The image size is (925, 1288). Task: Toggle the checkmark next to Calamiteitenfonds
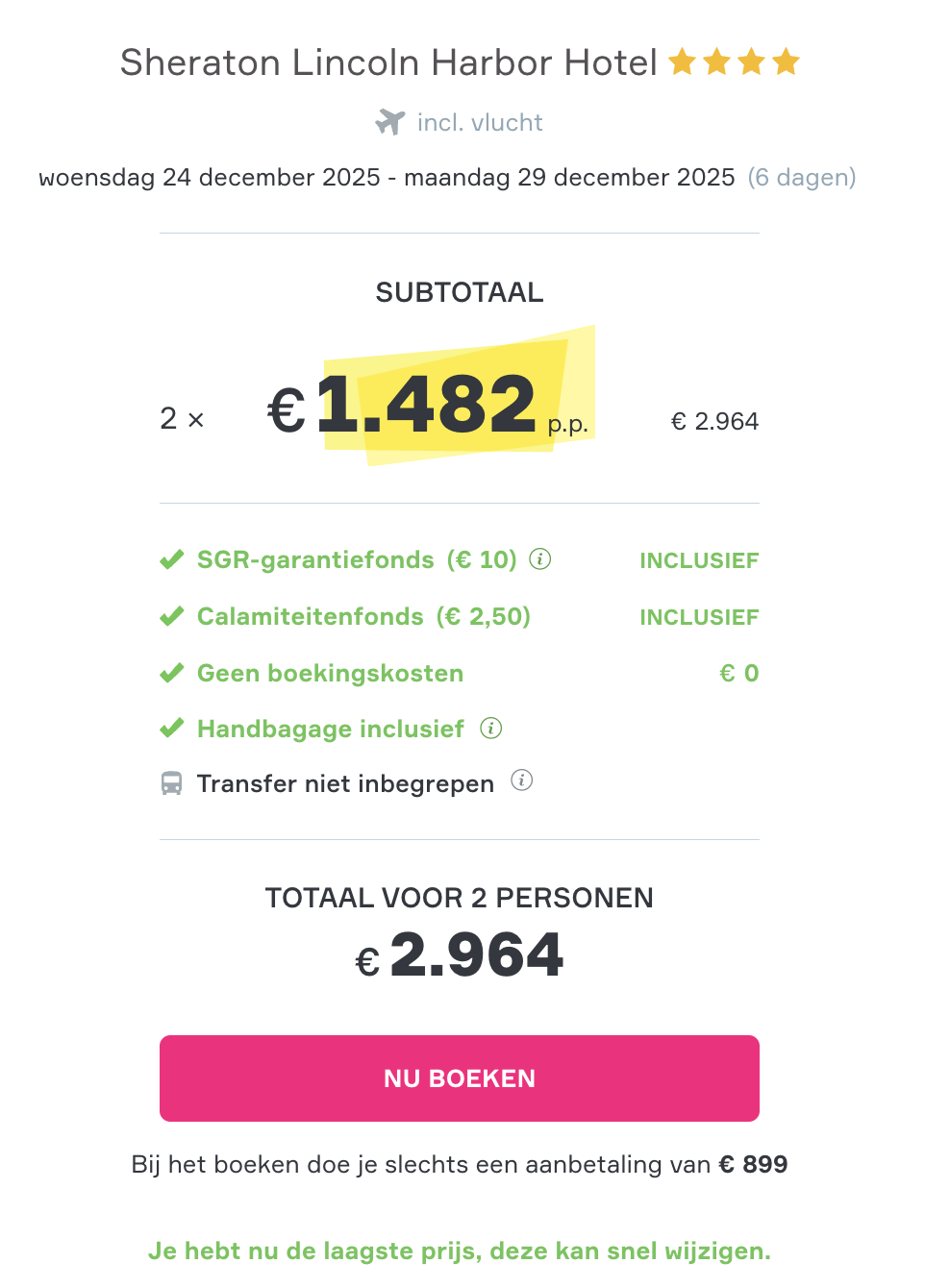click(171, 615)
